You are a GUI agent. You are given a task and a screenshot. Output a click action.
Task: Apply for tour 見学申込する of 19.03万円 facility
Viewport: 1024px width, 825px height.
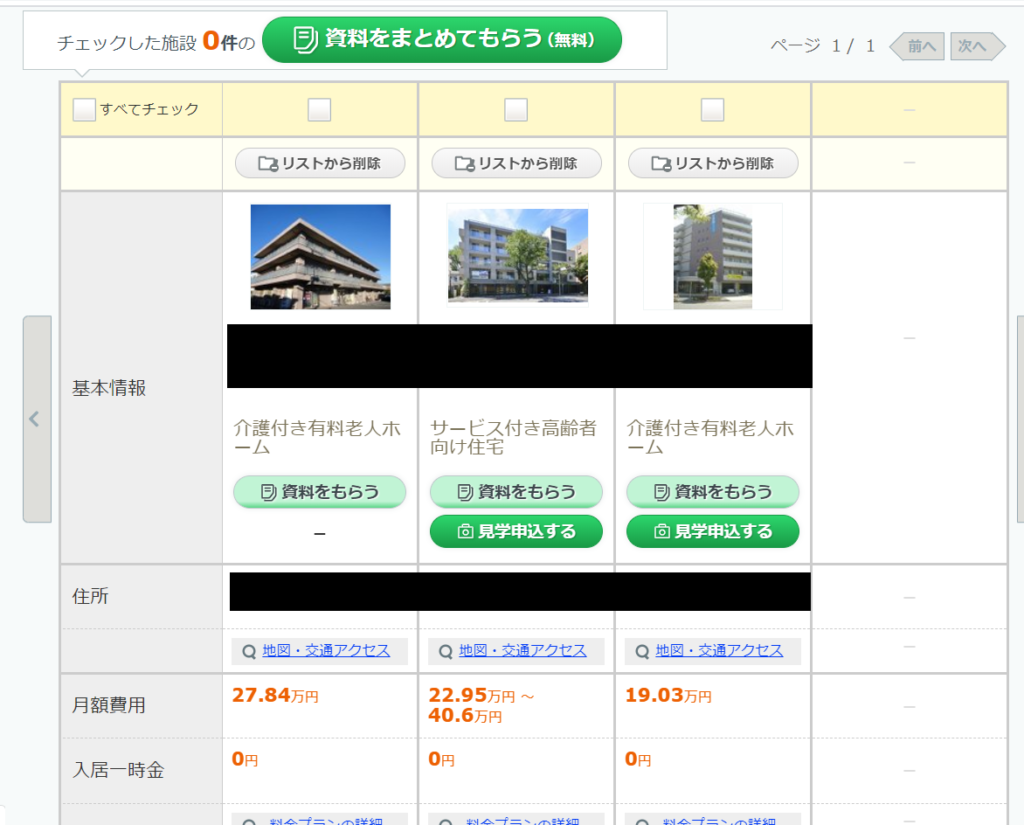pos(713,531)
